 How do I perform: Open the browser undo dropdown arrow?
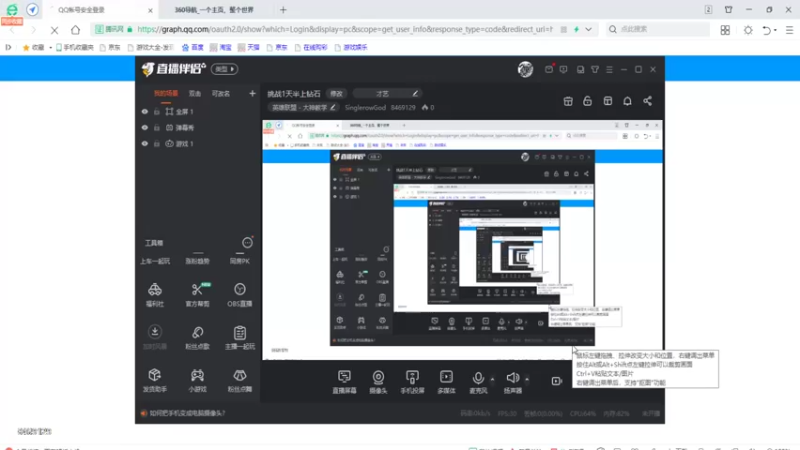[x=776, y=30]
